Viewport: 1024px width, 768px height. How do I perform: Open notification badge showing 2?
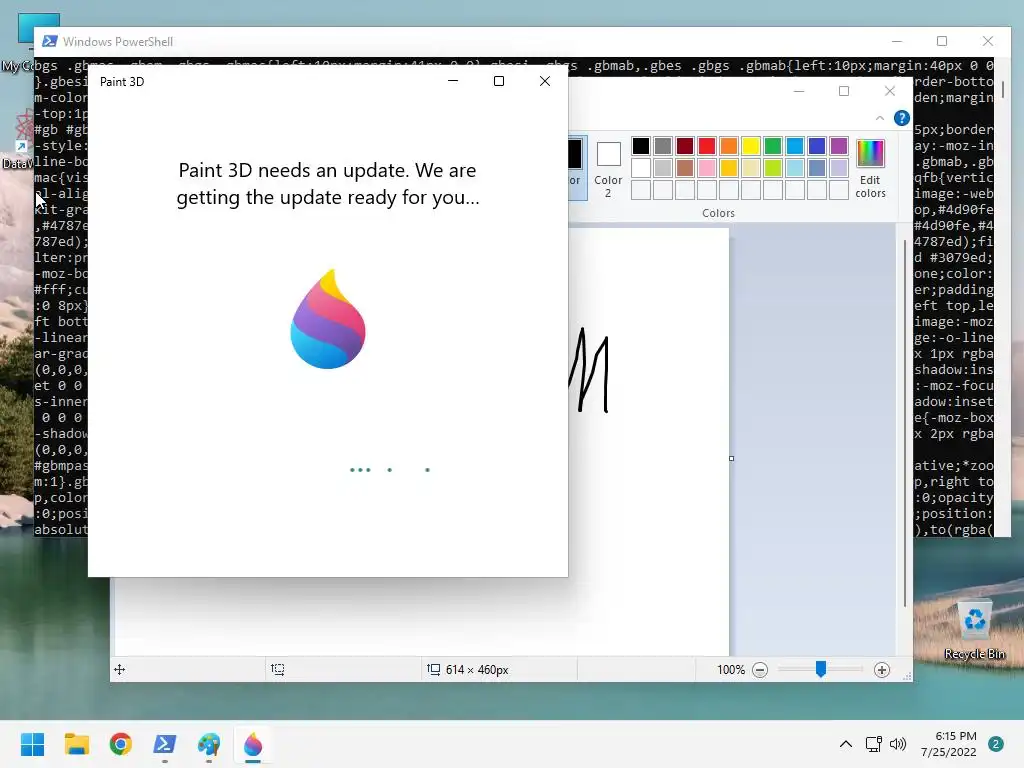pyautogui.click(x=995, y=744)
